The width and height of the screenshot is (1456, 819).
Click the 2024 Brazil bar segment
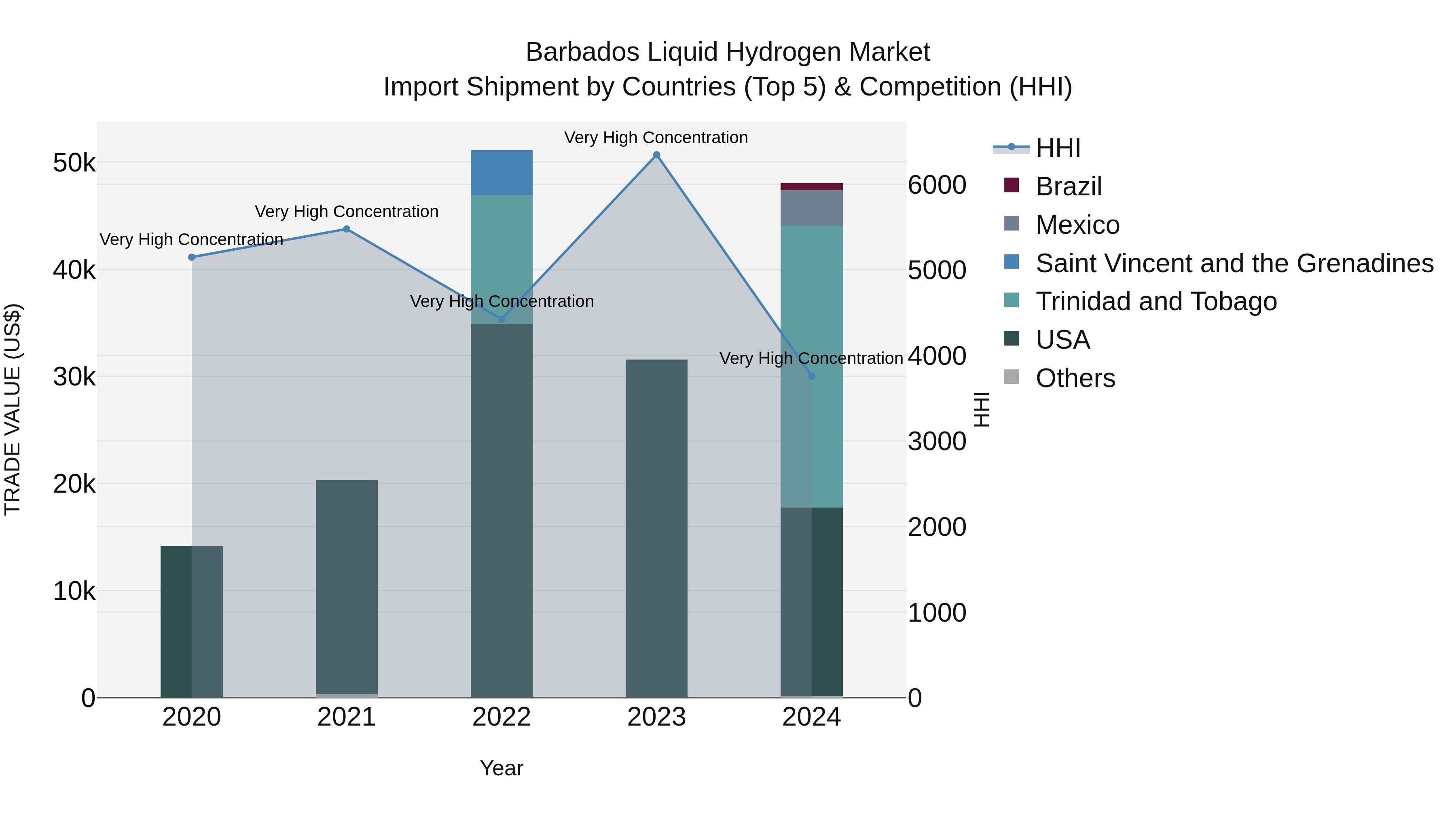point(812,186)
